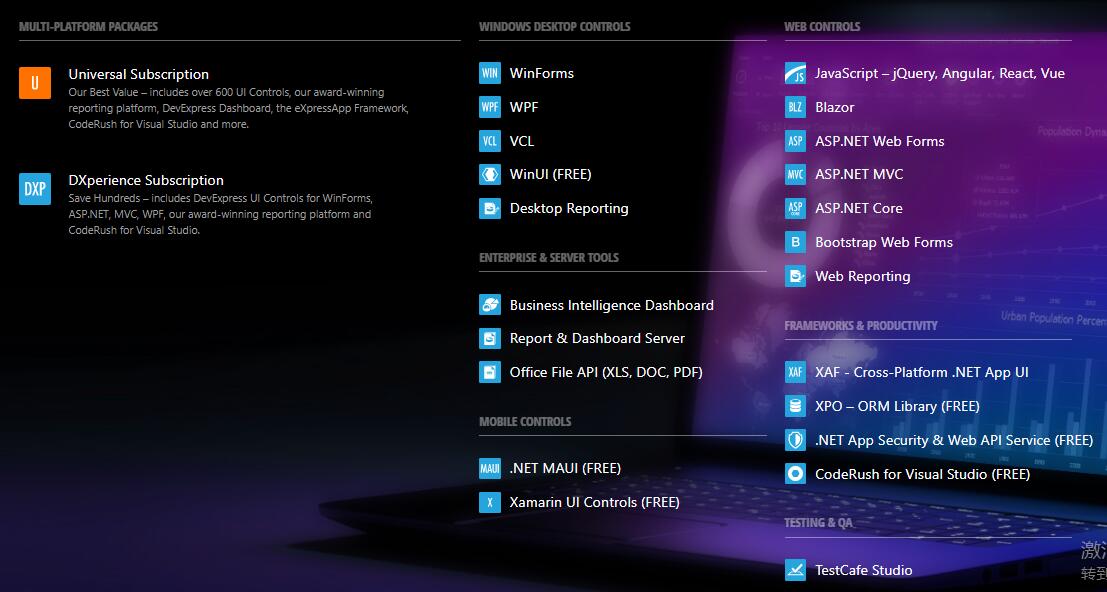
Task: Click the VCL product icon
Action: click(x=489, y=141)
